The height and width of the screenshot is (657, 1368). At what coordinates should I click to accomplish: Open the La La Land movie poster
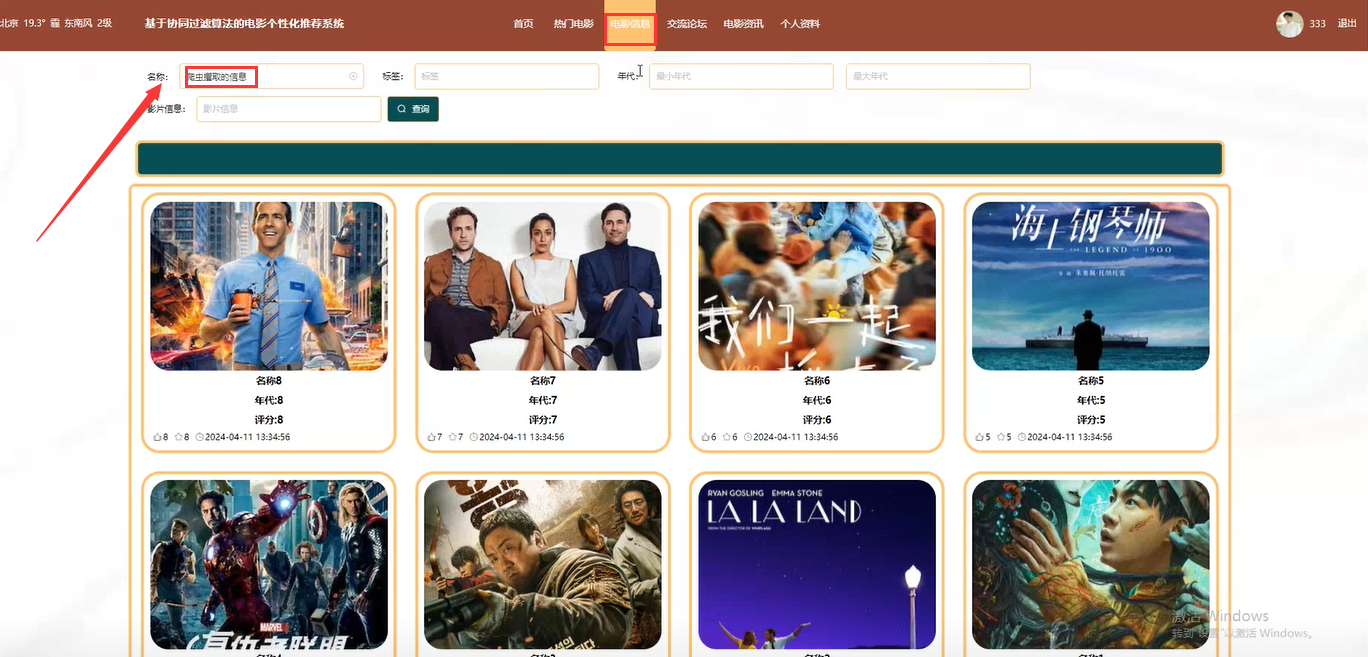[x=817, y=564]
